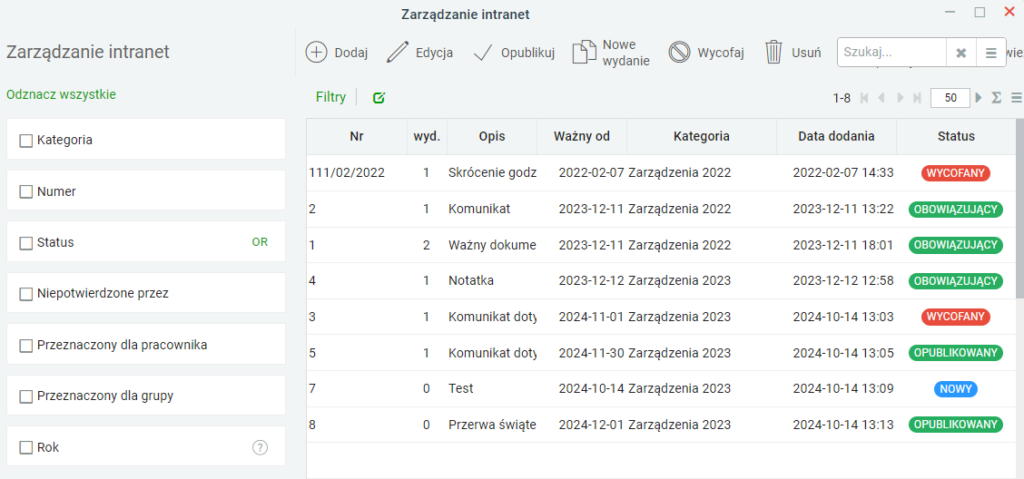Apply page size arrow next to 50
This screenshot has width=1024, height=479.
pyautogui.click(x=978, y=98)
